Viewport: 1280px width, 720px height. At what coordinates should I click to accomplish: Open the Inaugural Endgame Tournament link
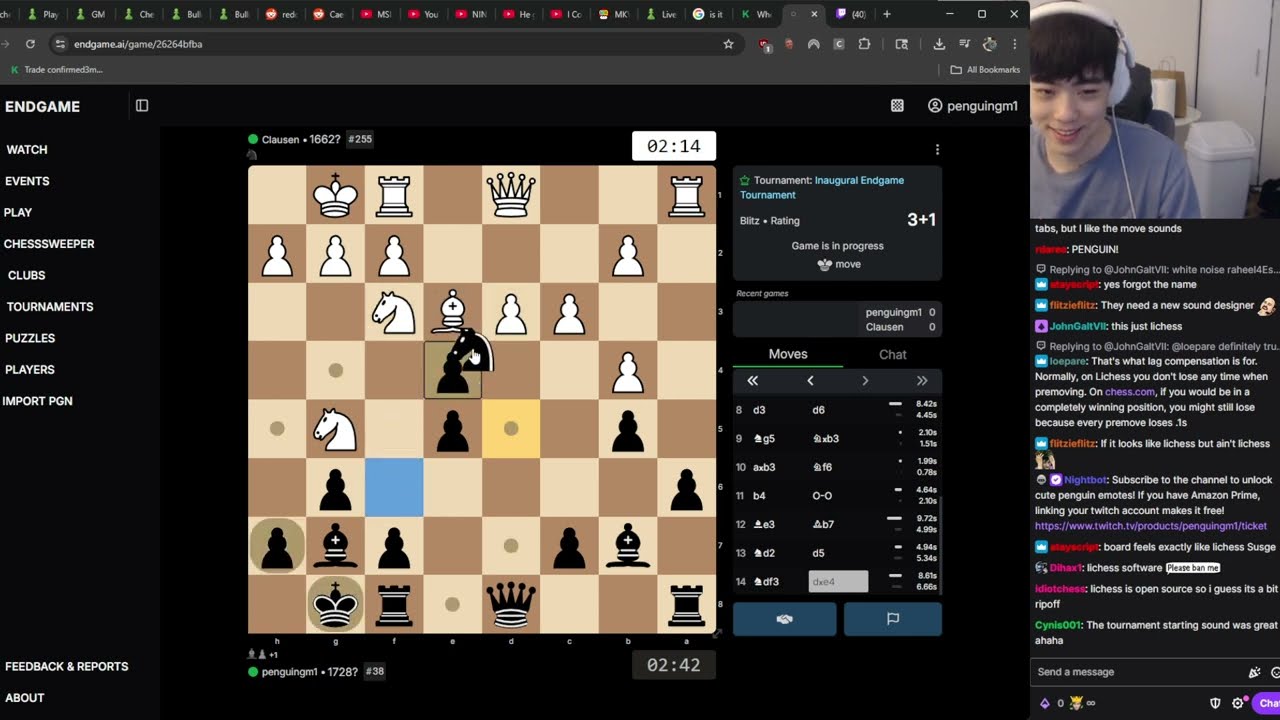pos(822,187)
